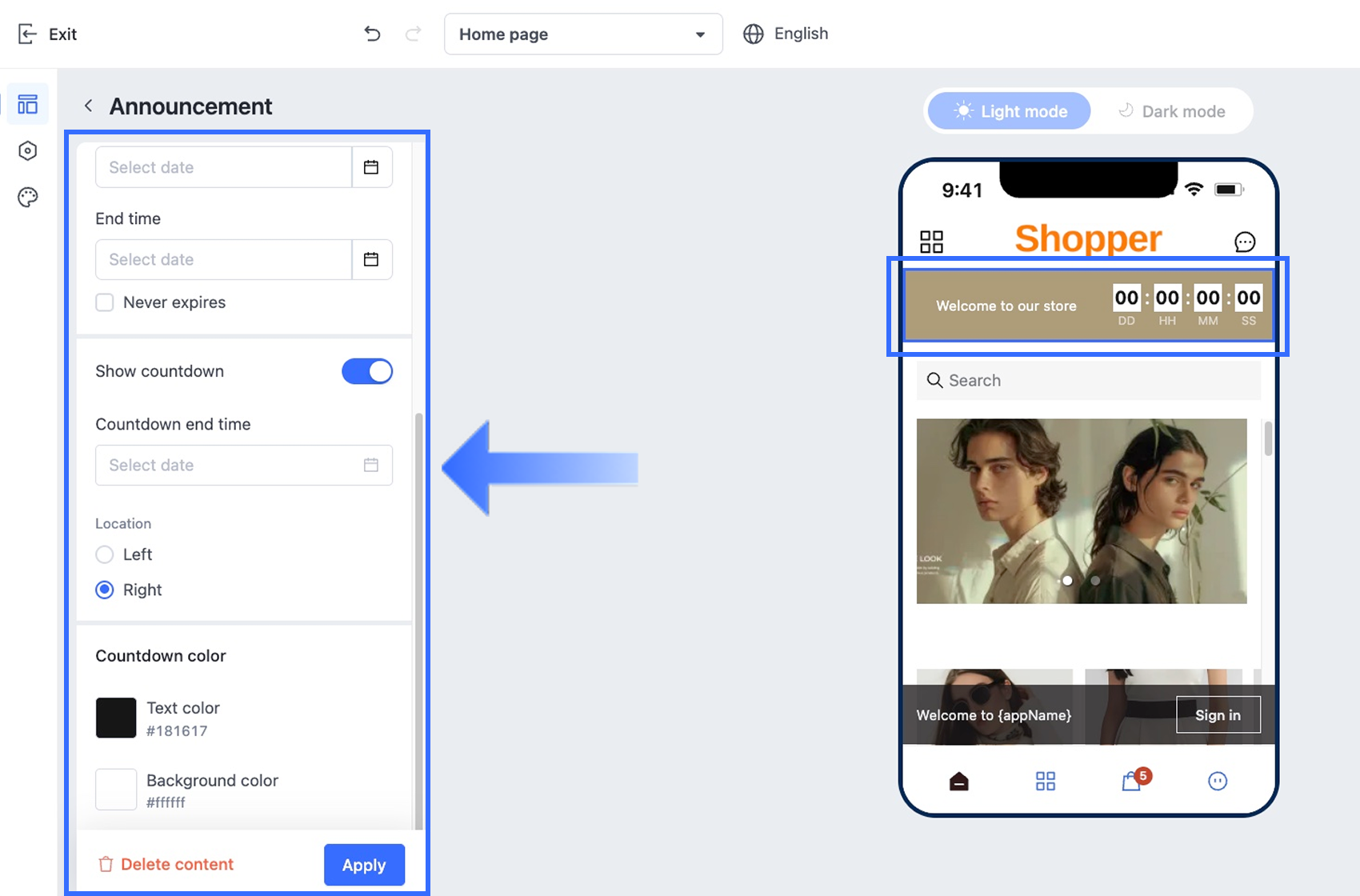
Task: Tap the home icon in phone bottom bar
Action: click(x=958, y=781)
